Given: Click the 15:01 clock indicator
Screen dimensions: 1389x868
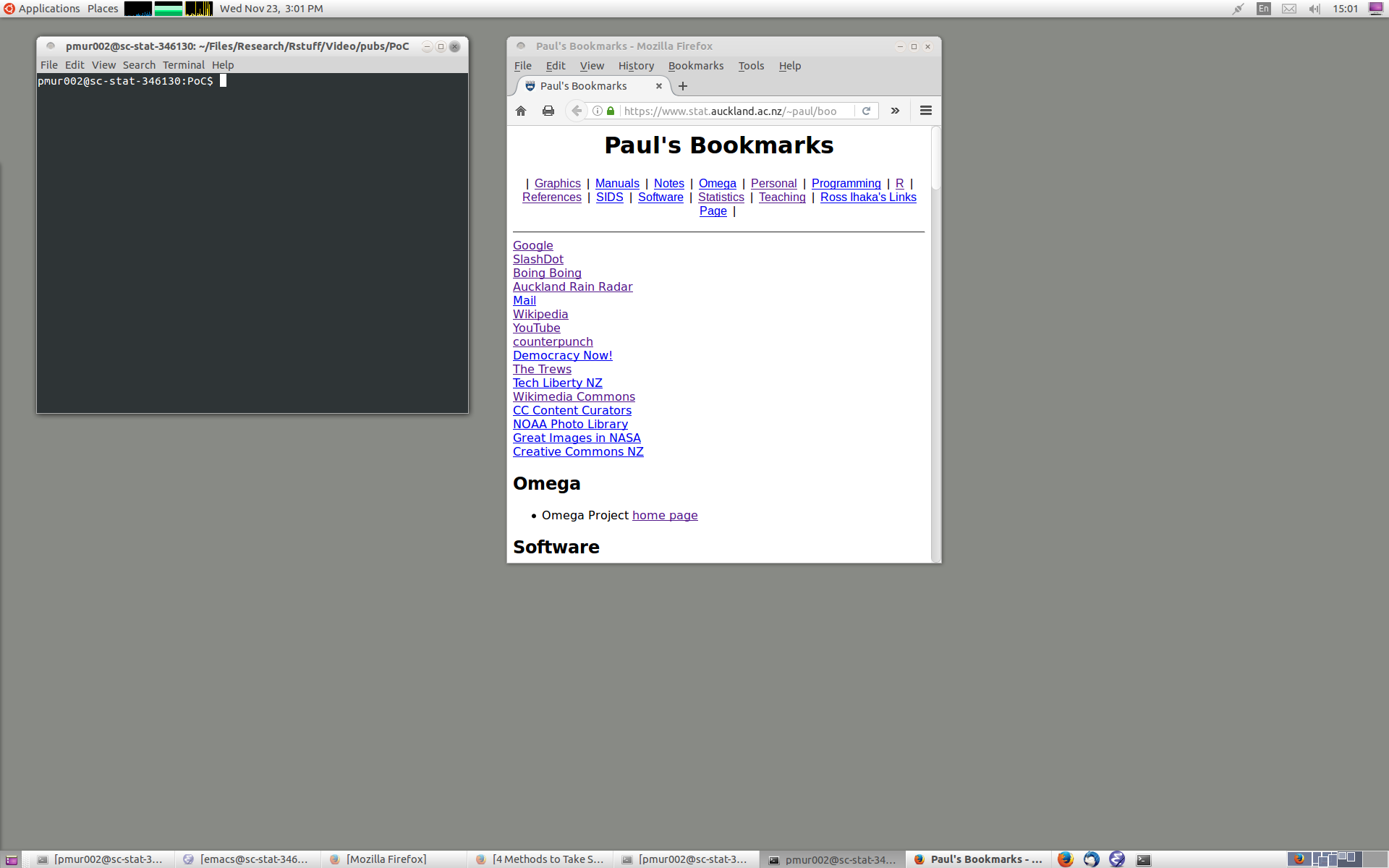Looking at the screenshot, I should click(x=1346, y=9).
